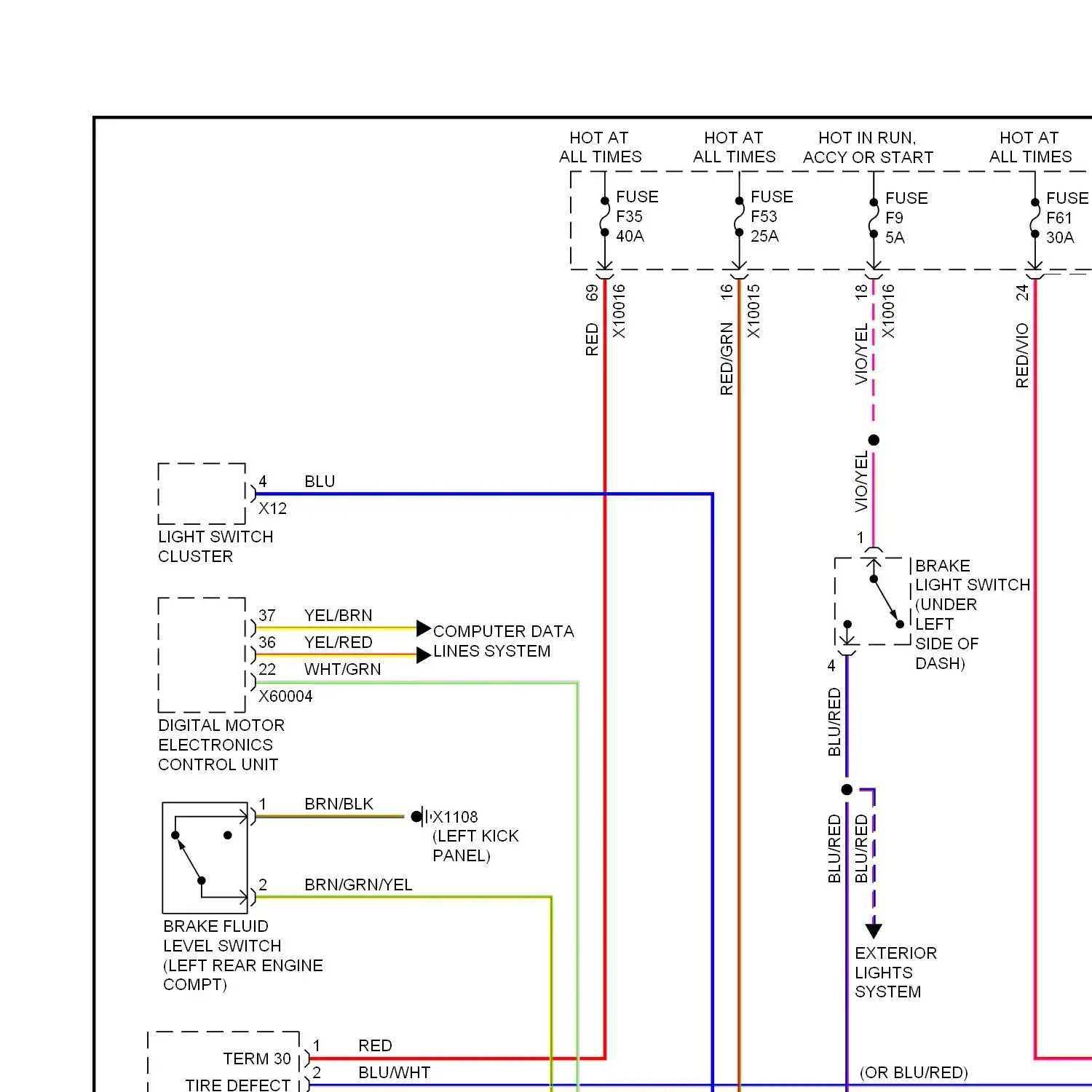Click the COMPUTER DATA LINES SYSTEM text

coord(504,641)
